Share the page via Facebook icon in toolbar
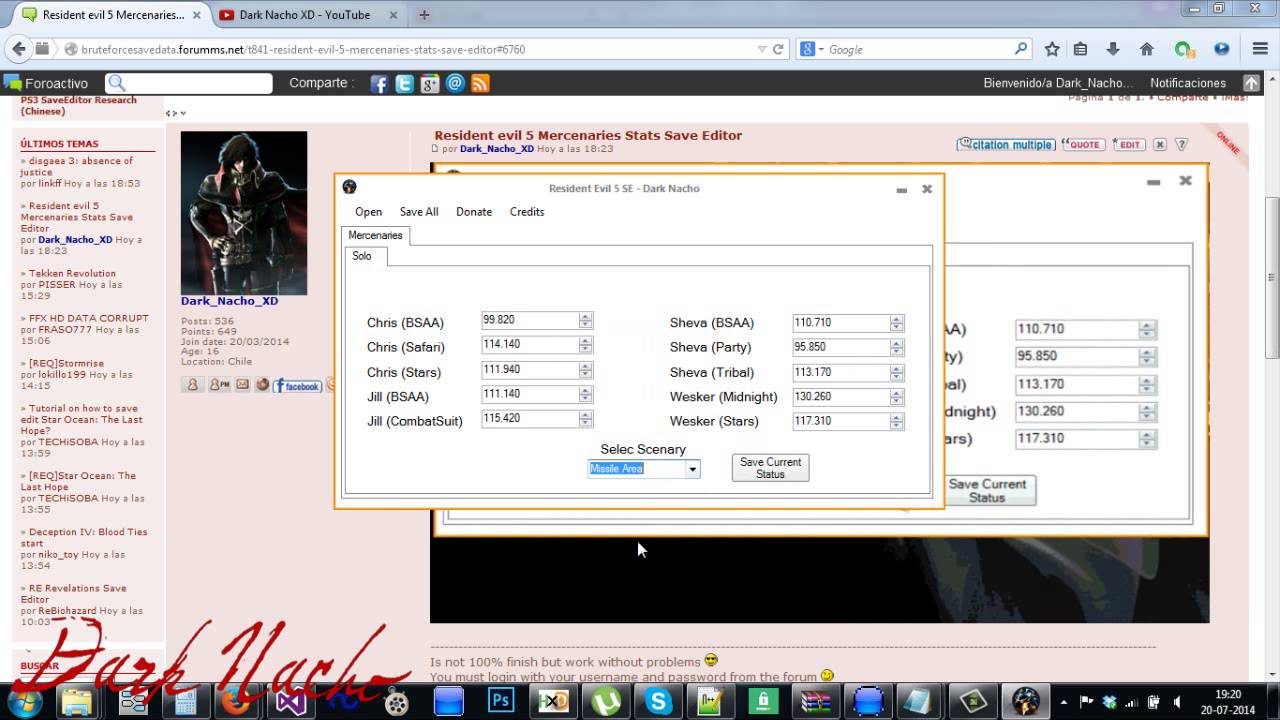Image resolution: width=1280 pixels, height=720 pixels. [x=379, y=84]
